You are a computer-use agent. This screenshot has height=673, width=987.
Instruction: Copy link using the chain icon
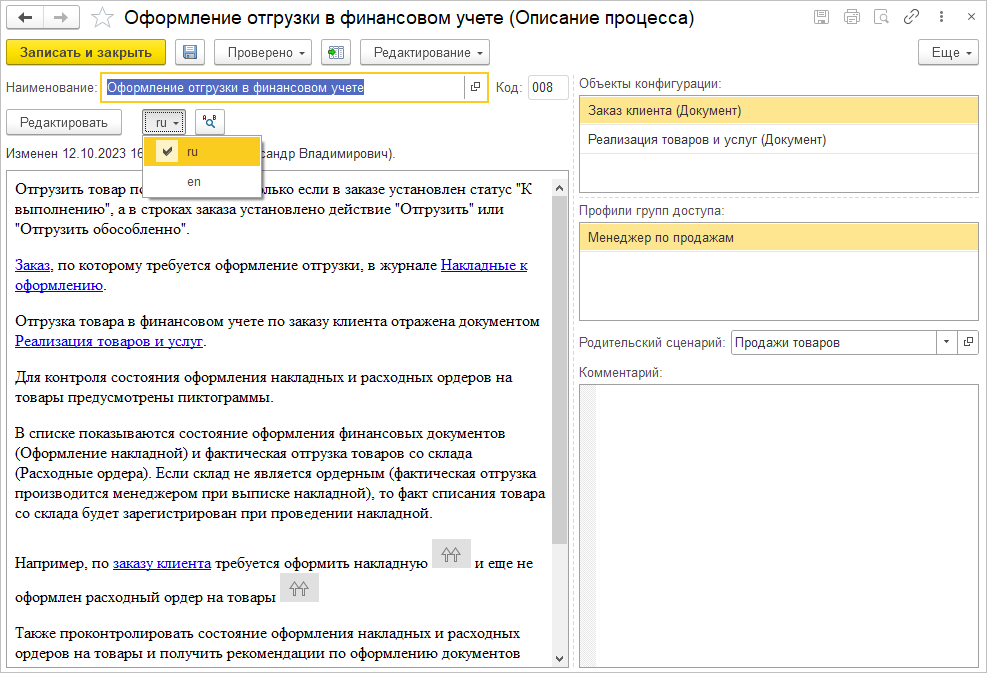[911, 18]
